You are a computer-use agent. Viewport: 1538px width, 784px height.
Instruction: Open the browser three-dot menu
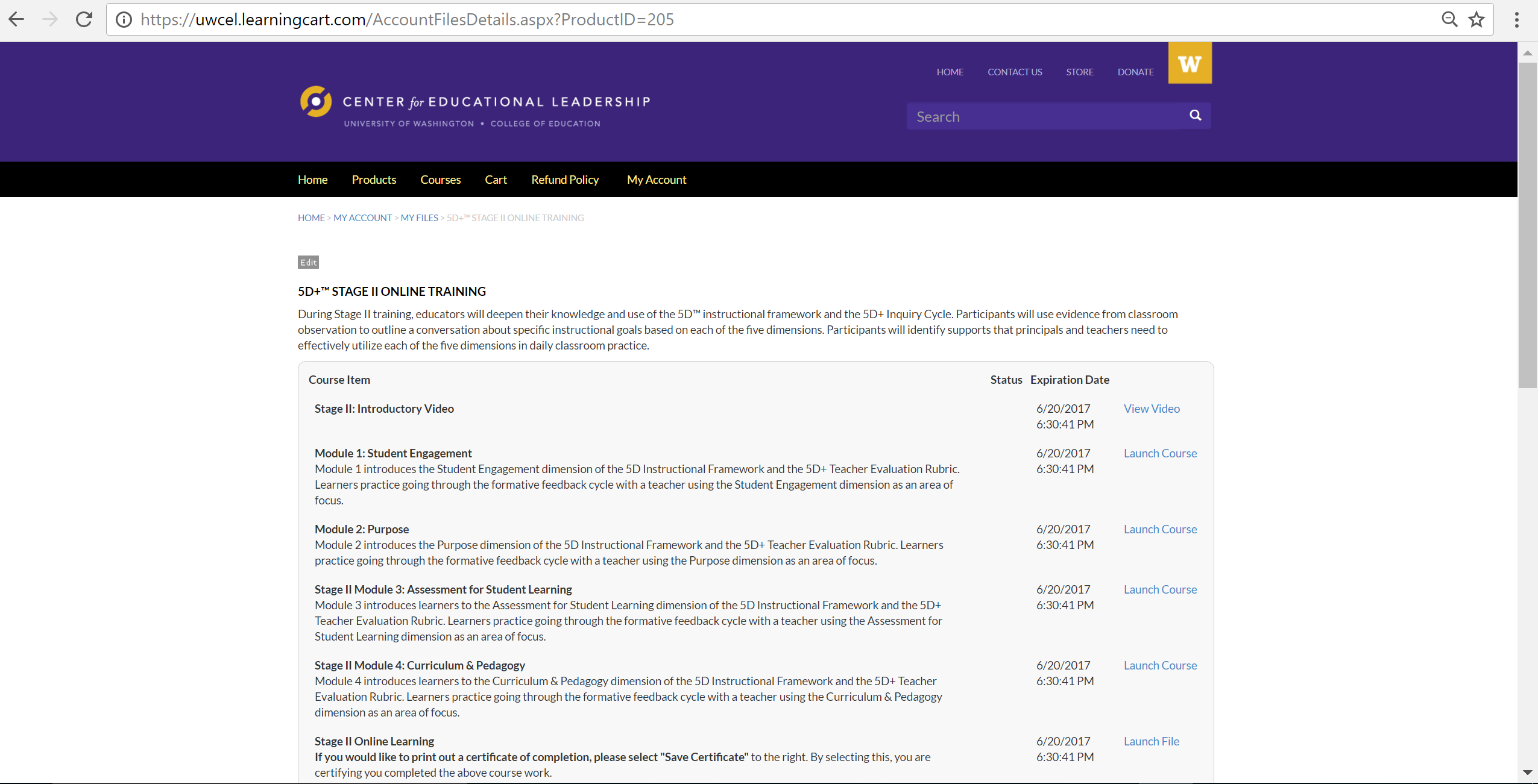pyautogui.click(x=1516, y=19)
